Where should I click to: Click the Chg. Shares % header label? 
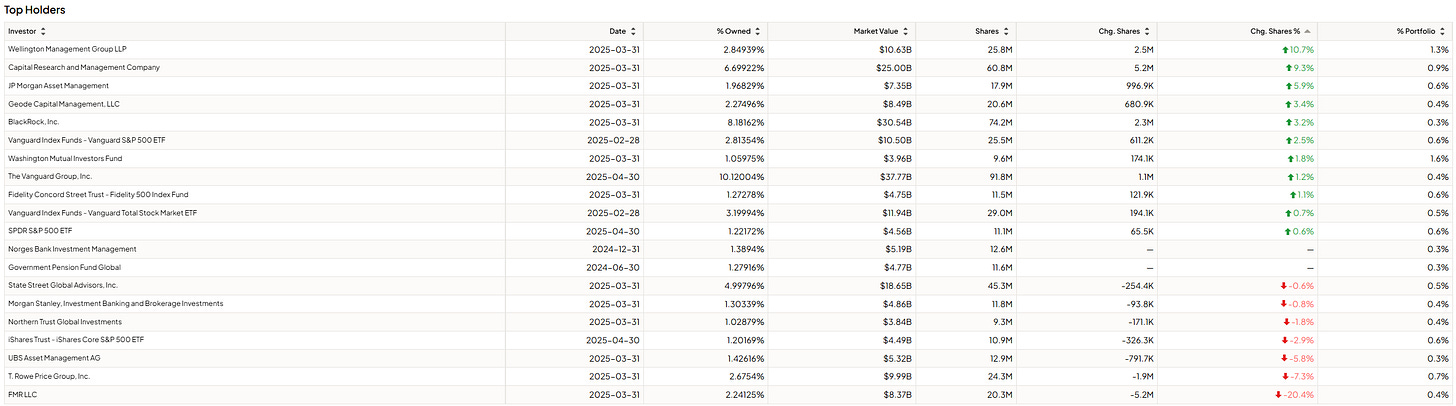coord(1276,32)
